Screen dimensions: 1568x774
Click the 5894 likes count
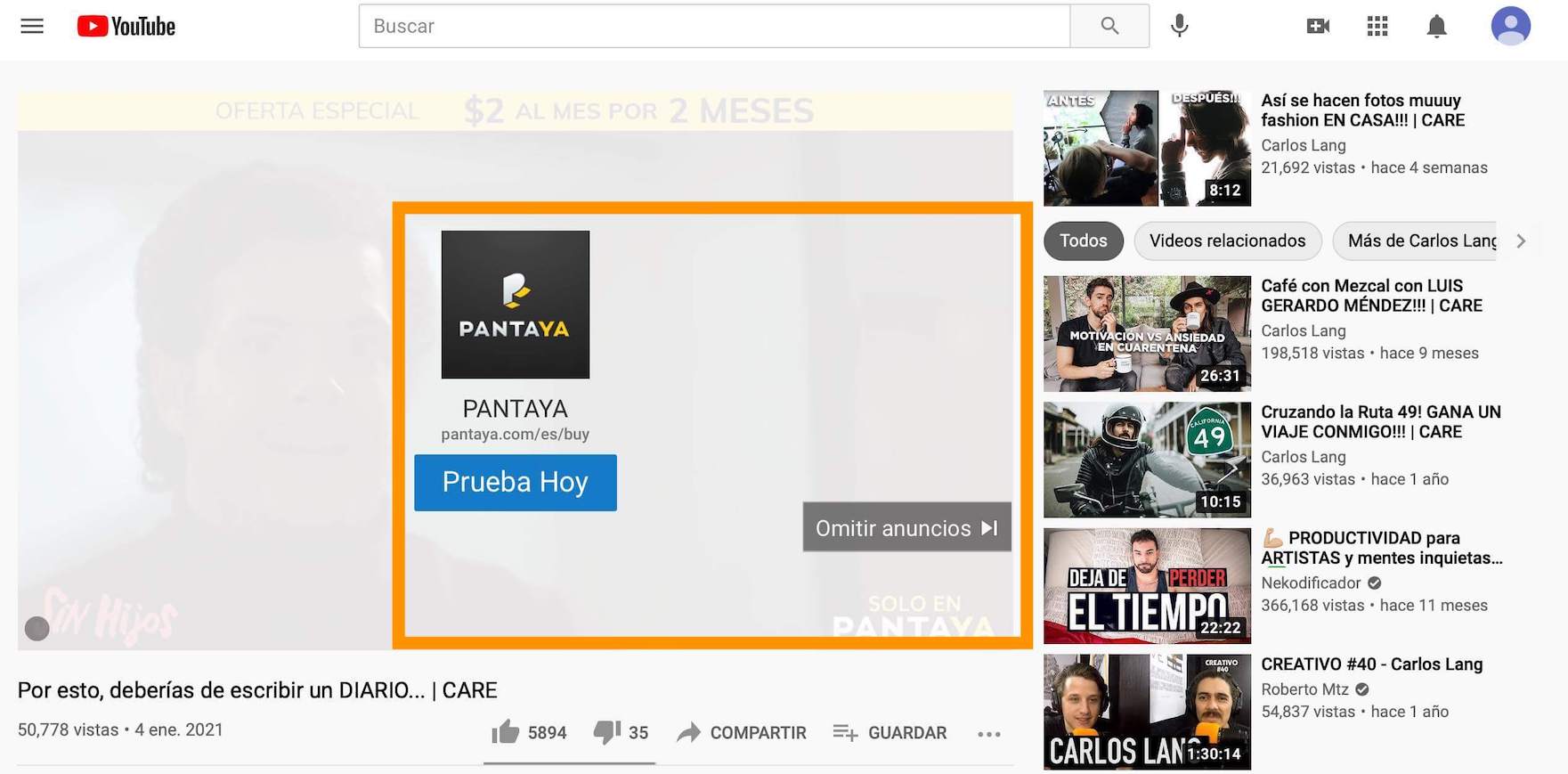547,733
